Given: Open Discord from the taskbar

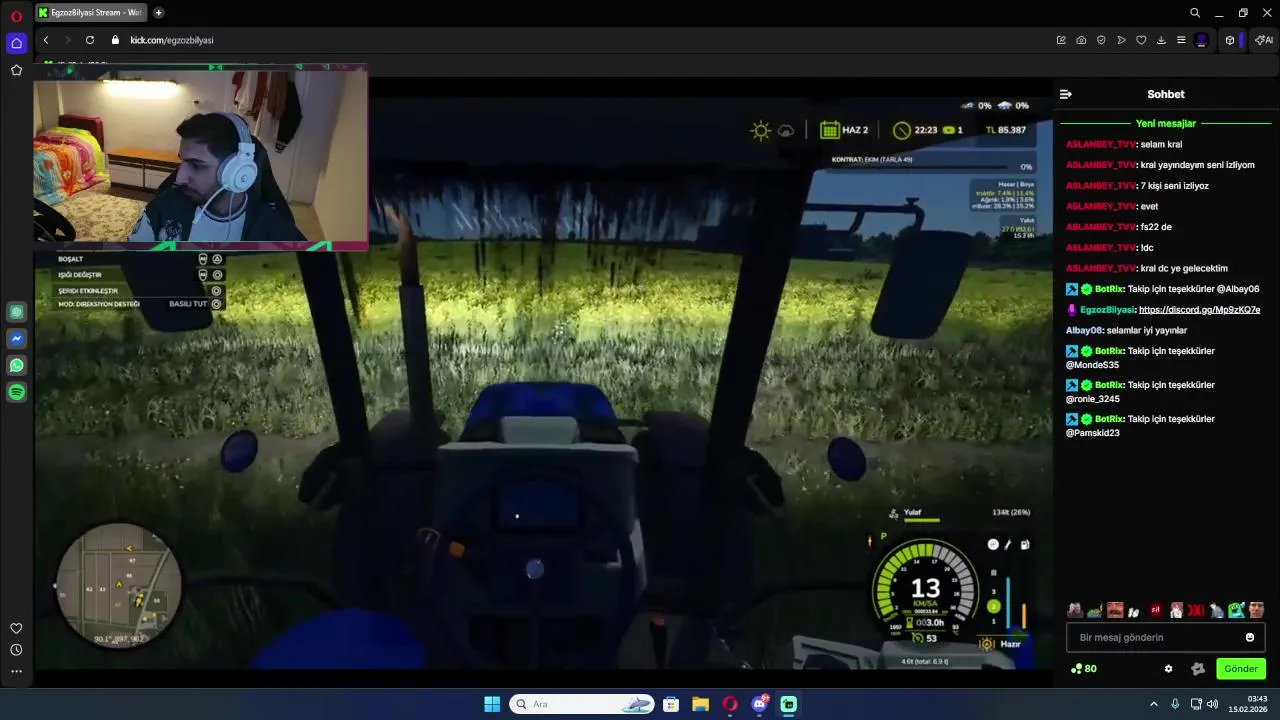Looking at the screenshot, I should [x=759, y=704].
